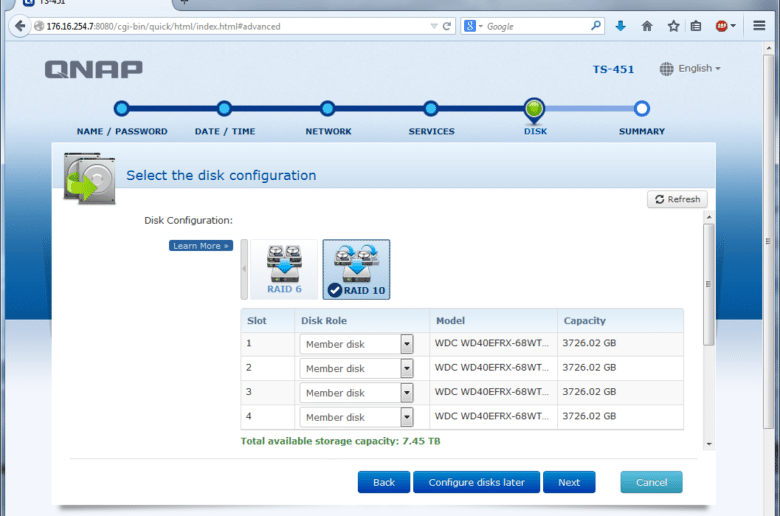
Task: Open the browser hamburger menu
Action: (x=759, y=25)
